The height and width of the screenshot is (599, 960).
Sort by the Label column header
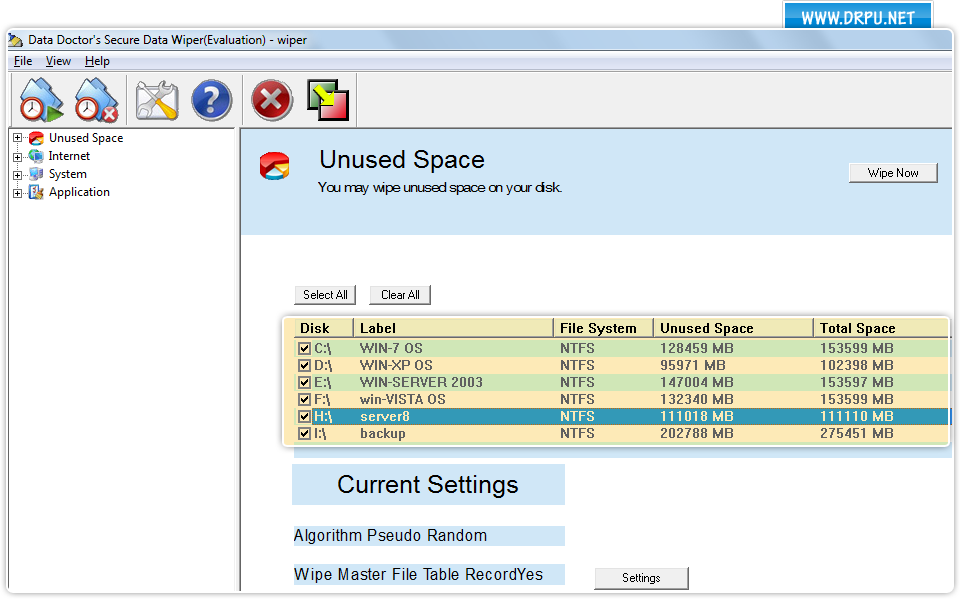[453, 328]
